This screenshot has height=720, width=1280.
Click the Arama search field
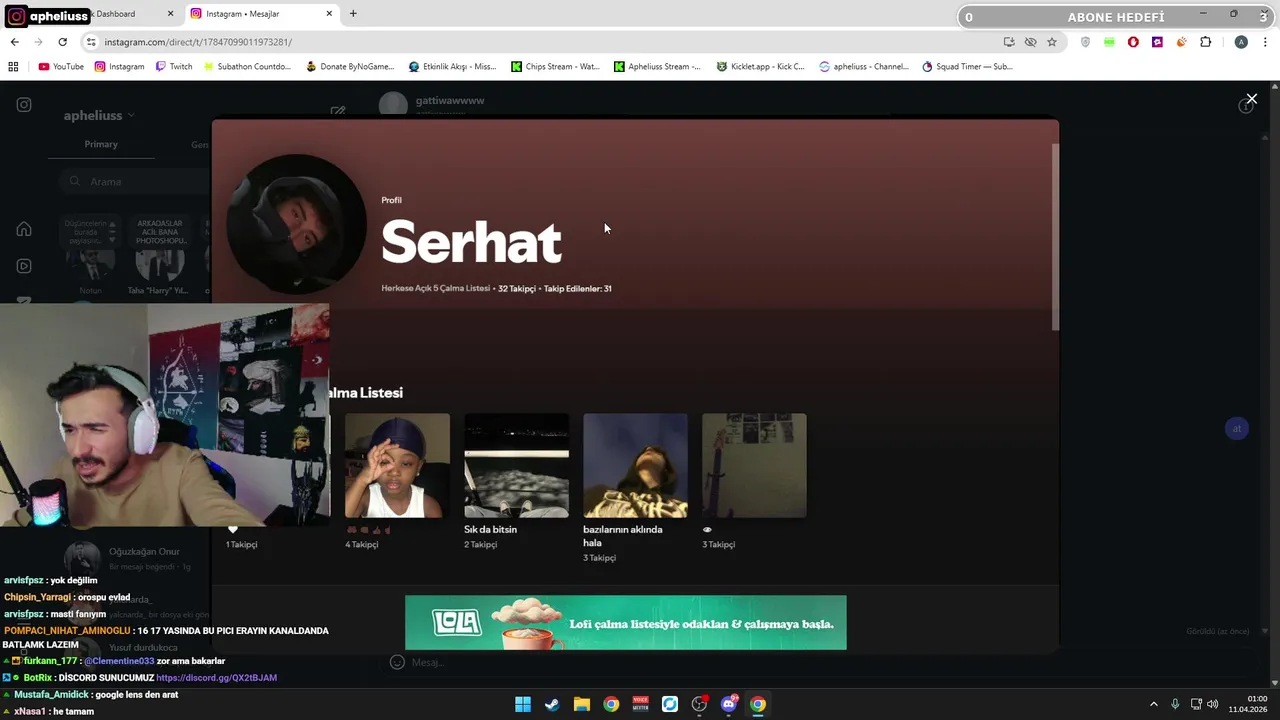click(x=135, y=181)
